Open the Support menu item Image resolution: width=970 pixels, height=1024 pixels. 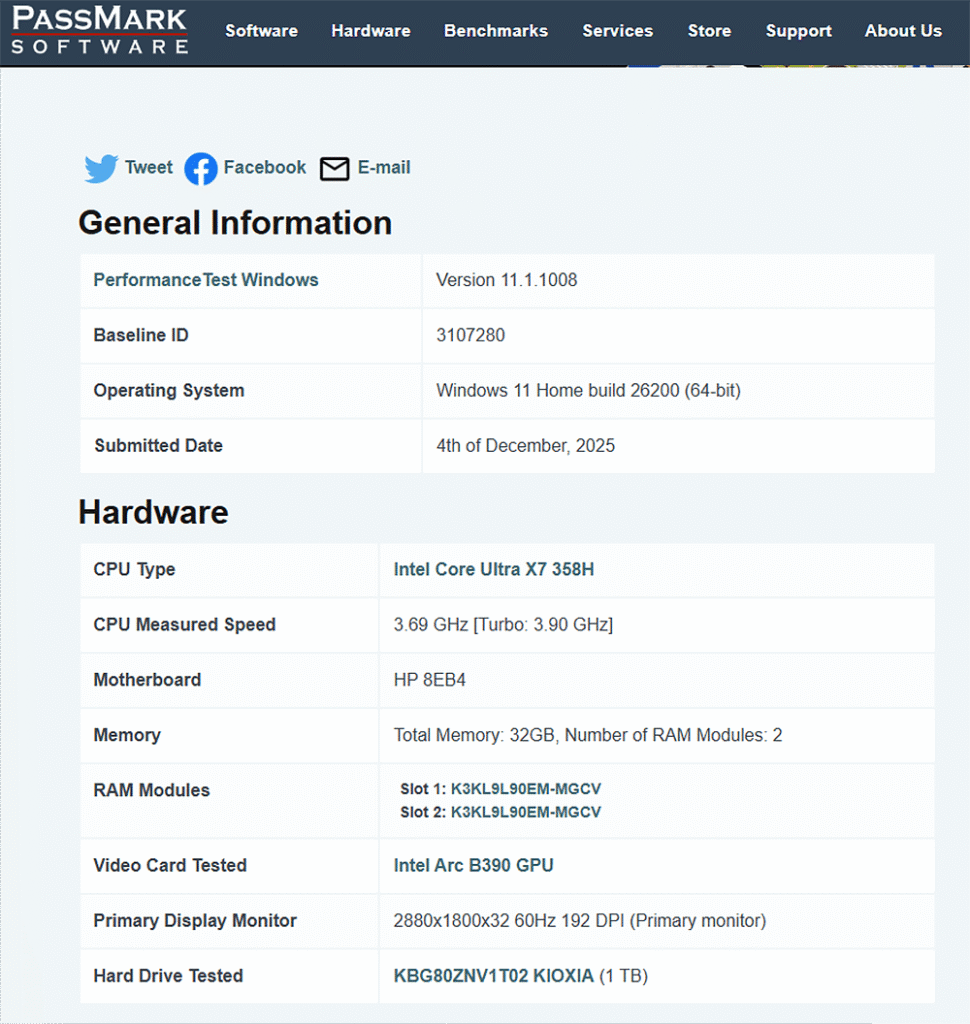pyautogui.click(x=798, y=31)
